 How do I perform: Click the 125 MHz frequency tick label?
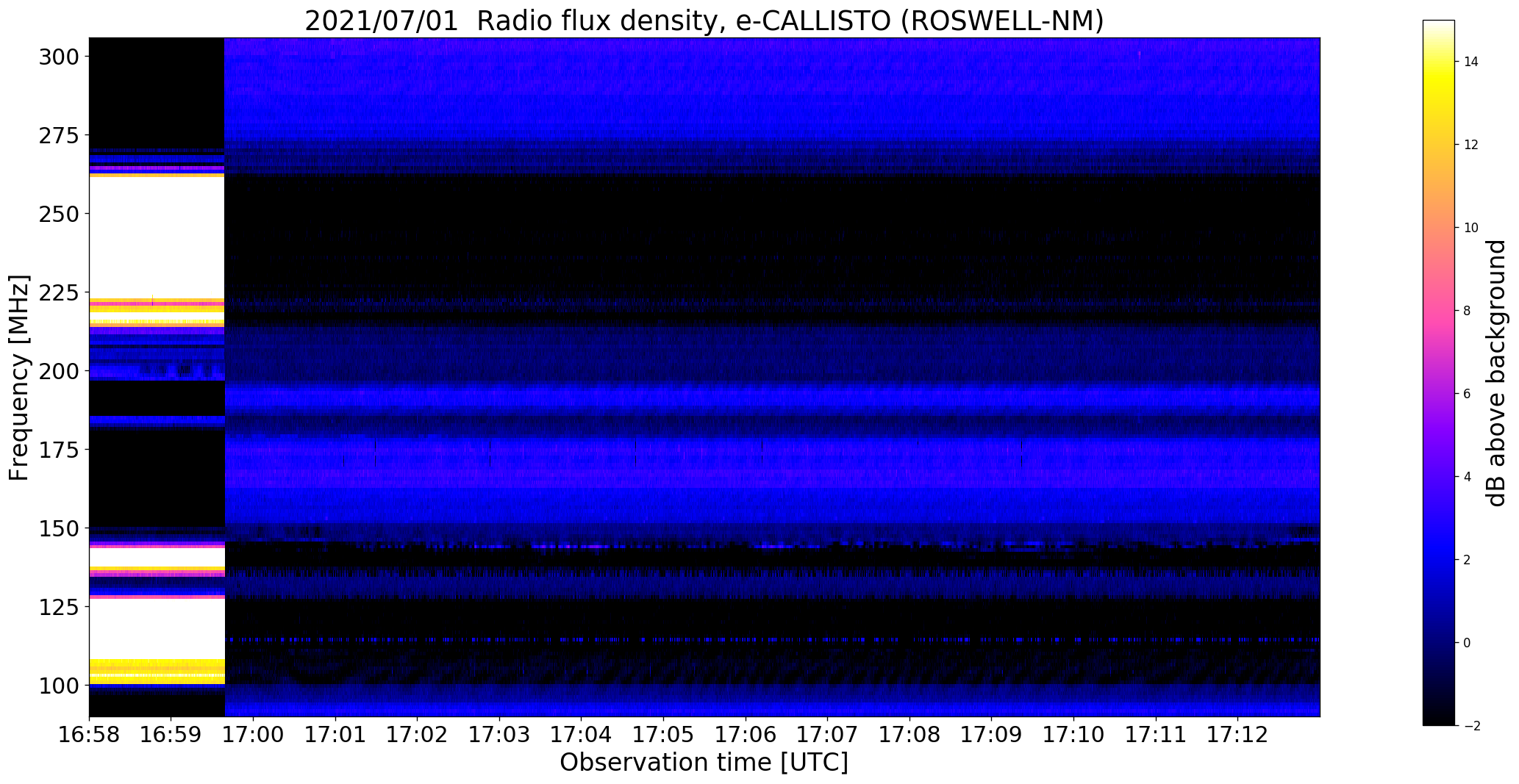59,607
